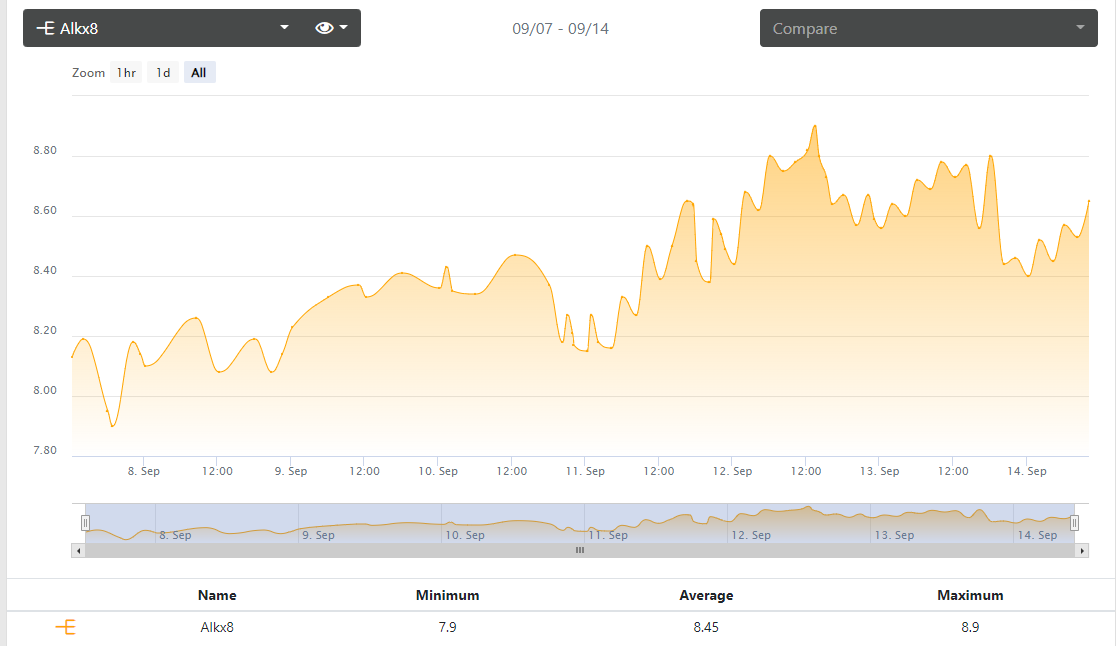Click the 7.90 lowest dip on chart line

112,426
